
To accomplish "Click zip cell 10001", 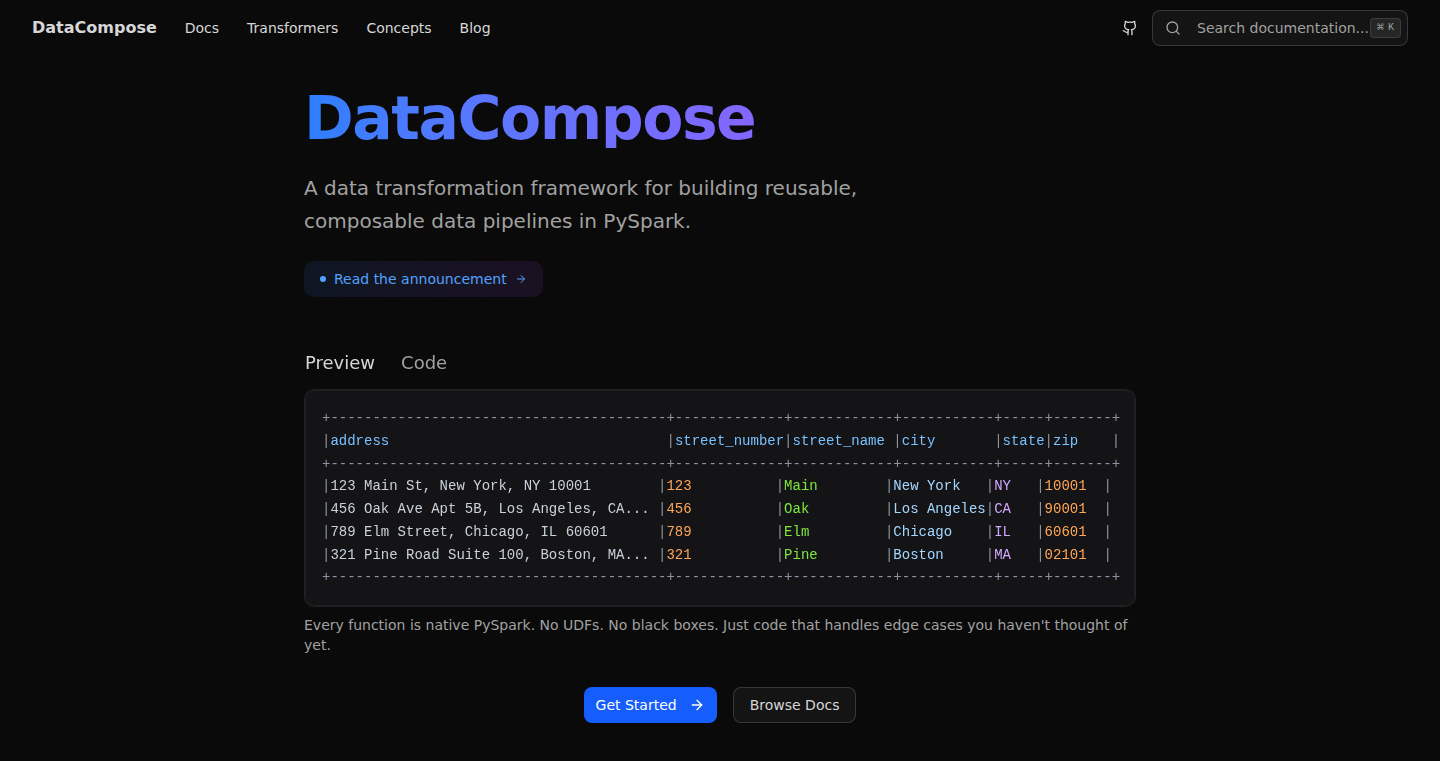I will [x=1066, y=486].
